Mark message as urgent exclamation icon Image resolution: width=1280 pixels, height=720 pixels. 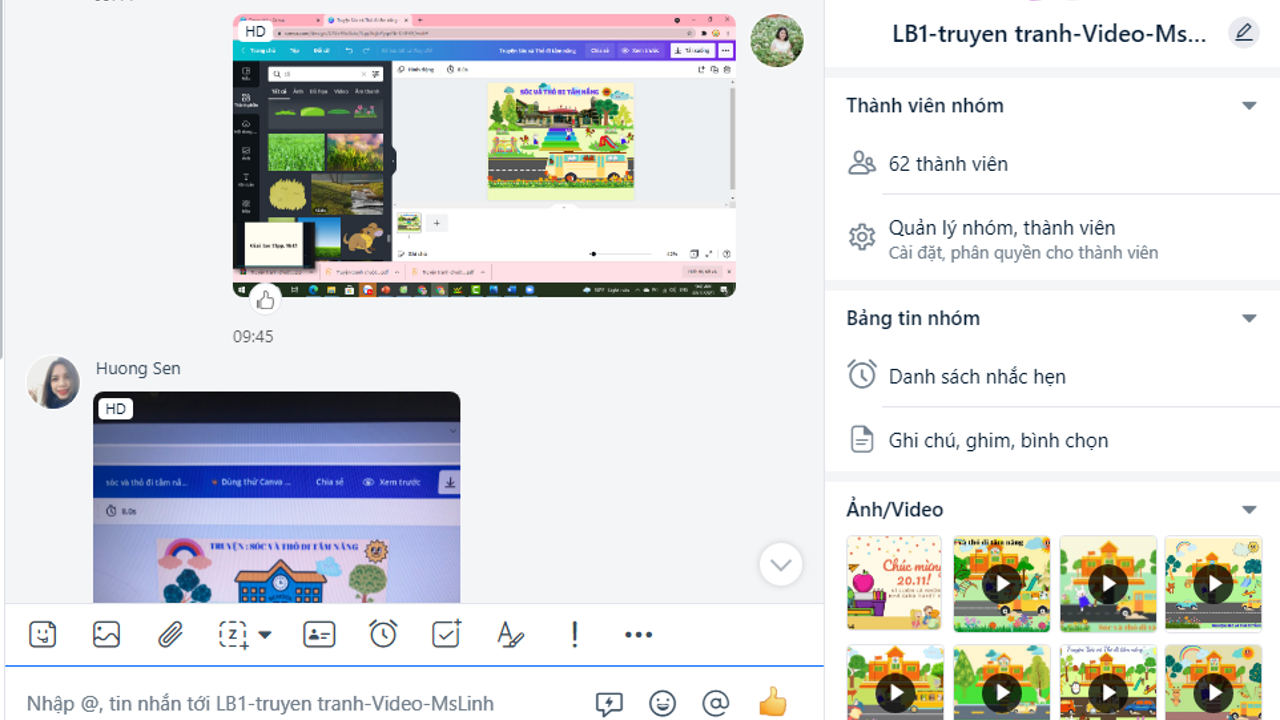574,634
